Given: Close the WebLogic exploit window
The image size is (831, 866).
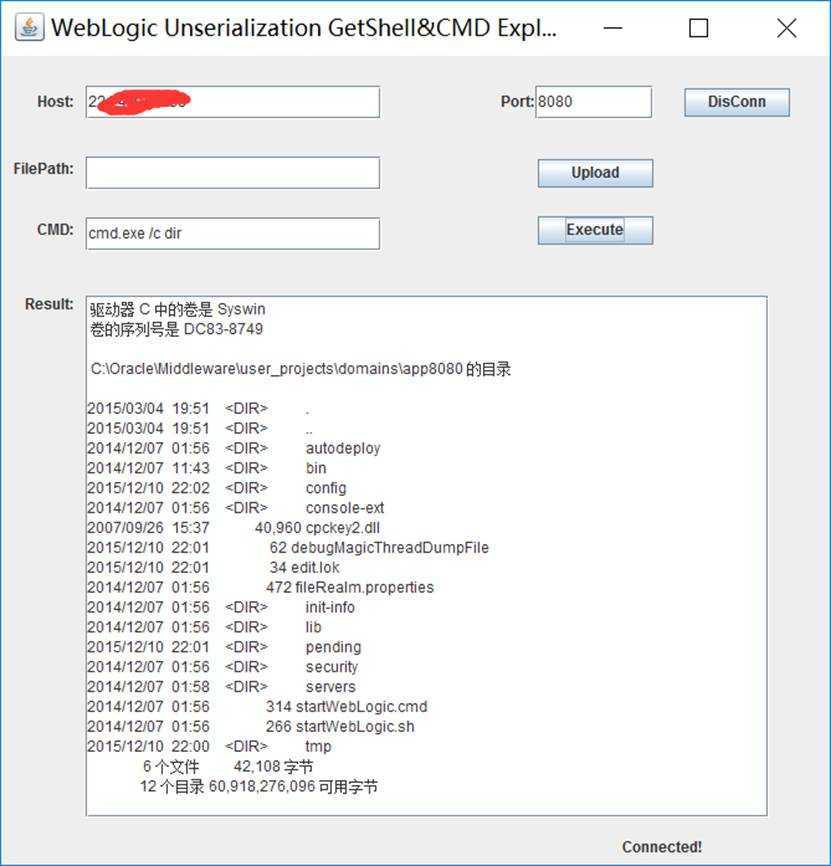Looking at the screenshot, I should click(x=786, y=28).
